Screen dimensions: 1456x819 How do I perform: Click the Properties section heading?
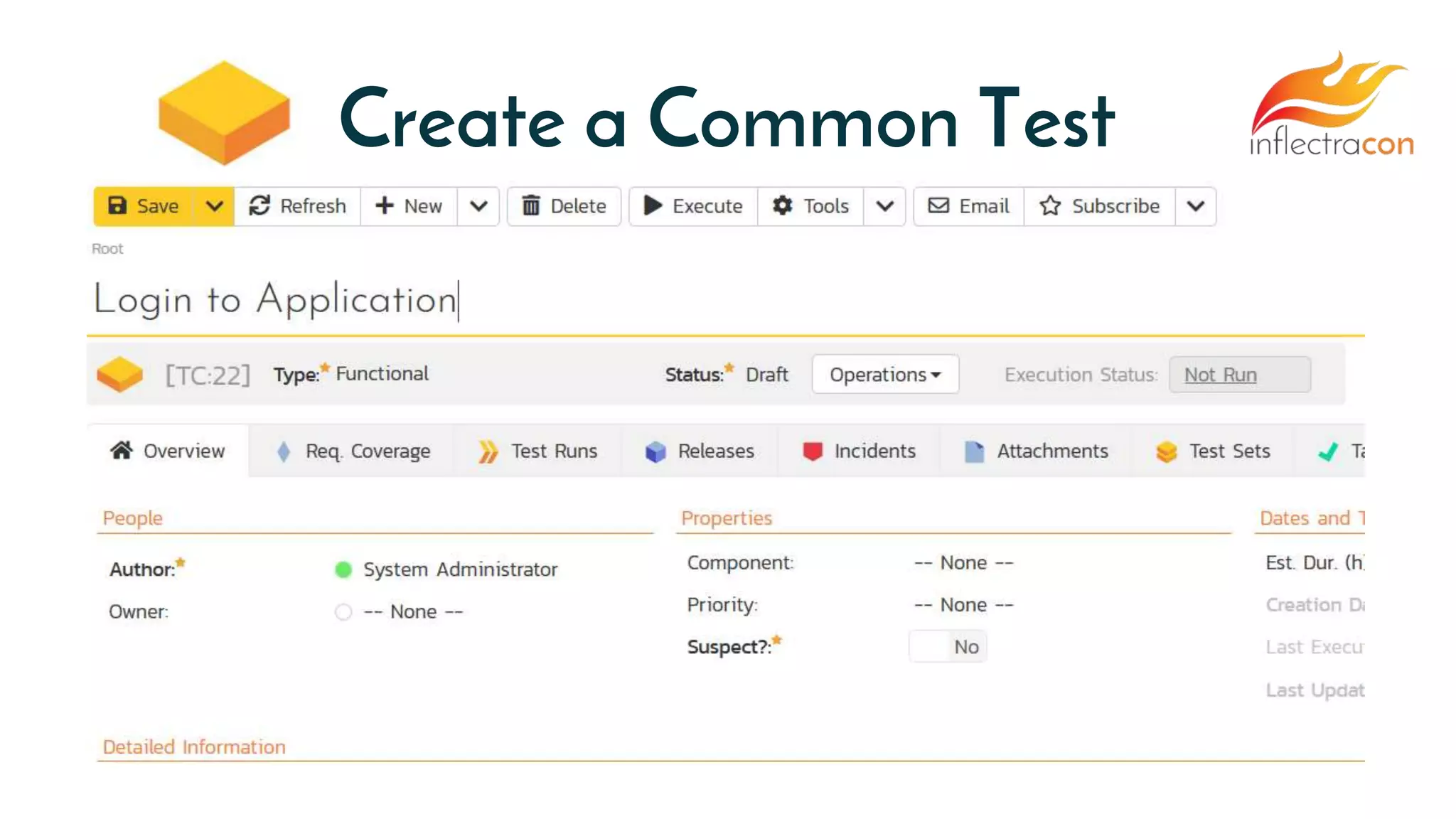pos(727,518)
